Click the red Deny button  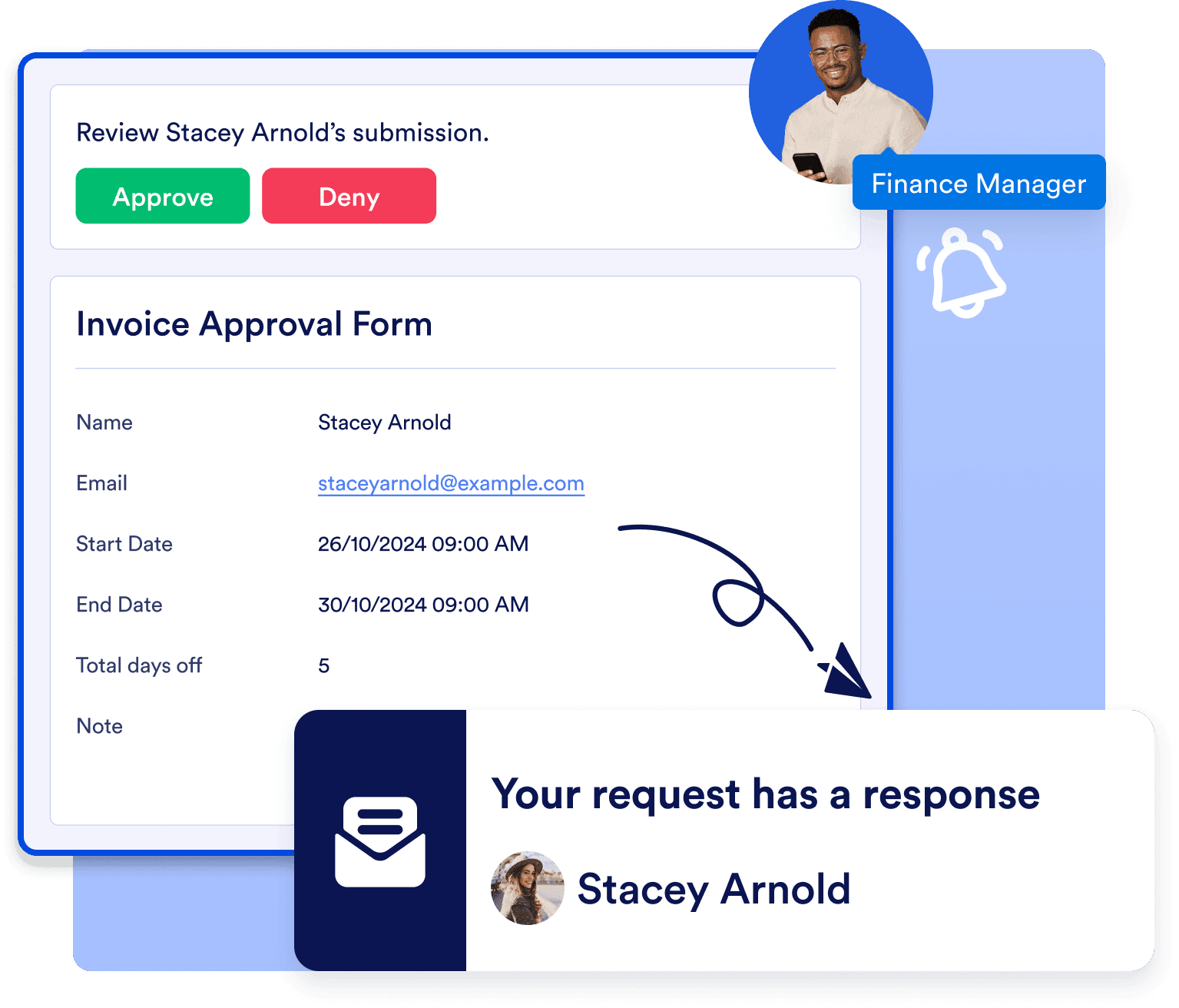click(349, 196)
